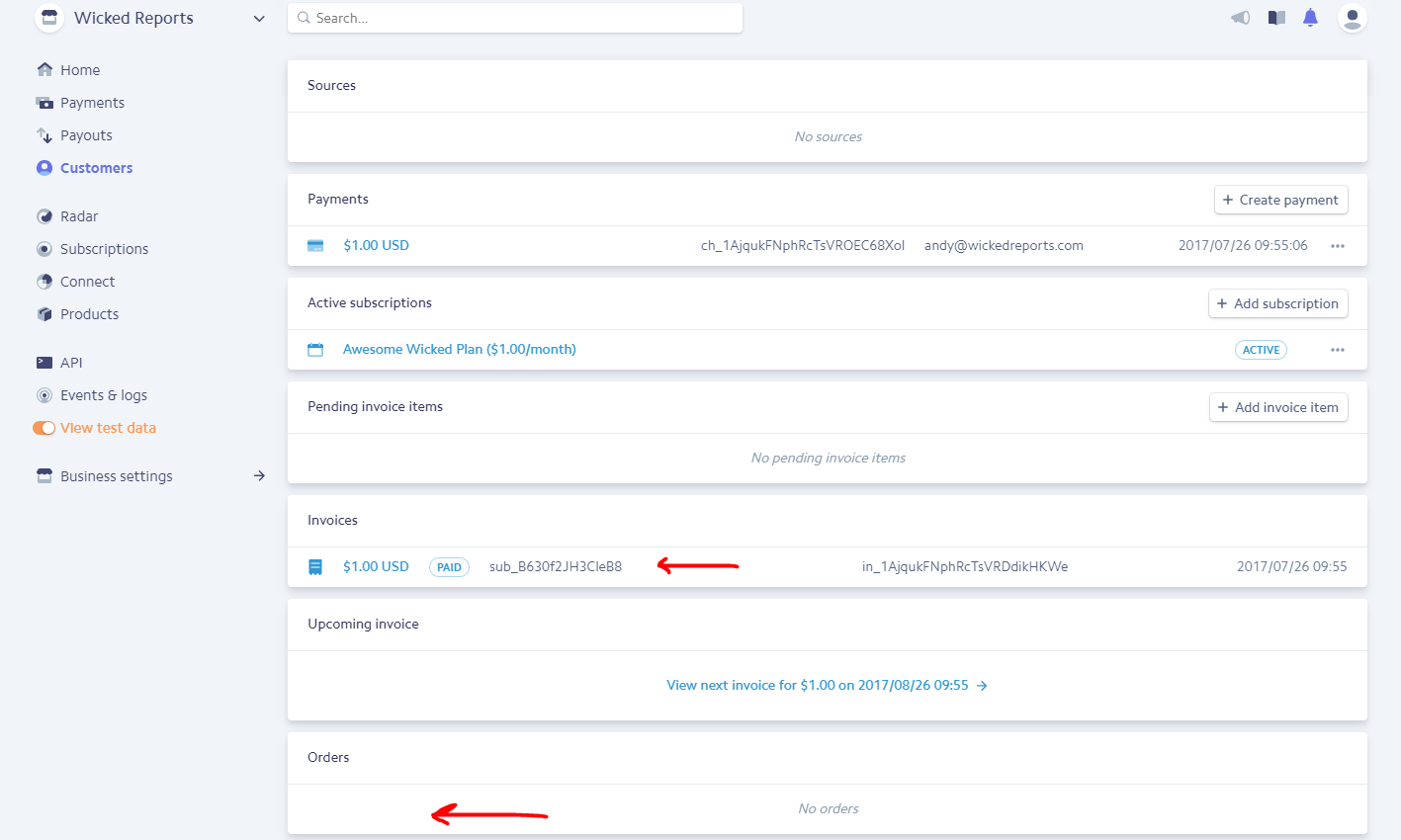Open Payments in the sidebar
Screen dimensions: 1401x840
click(92, 103)
